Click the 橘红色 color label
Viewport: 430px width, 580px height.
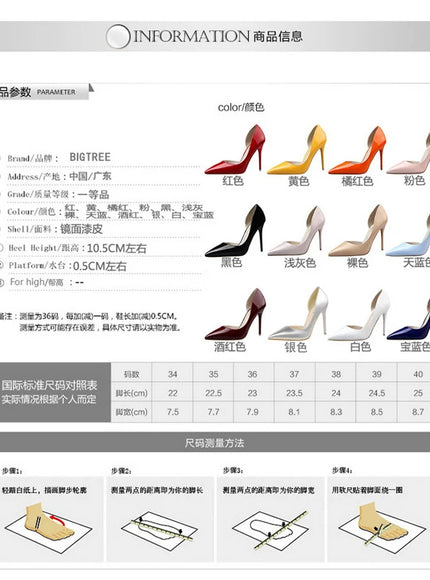(357, 181)
